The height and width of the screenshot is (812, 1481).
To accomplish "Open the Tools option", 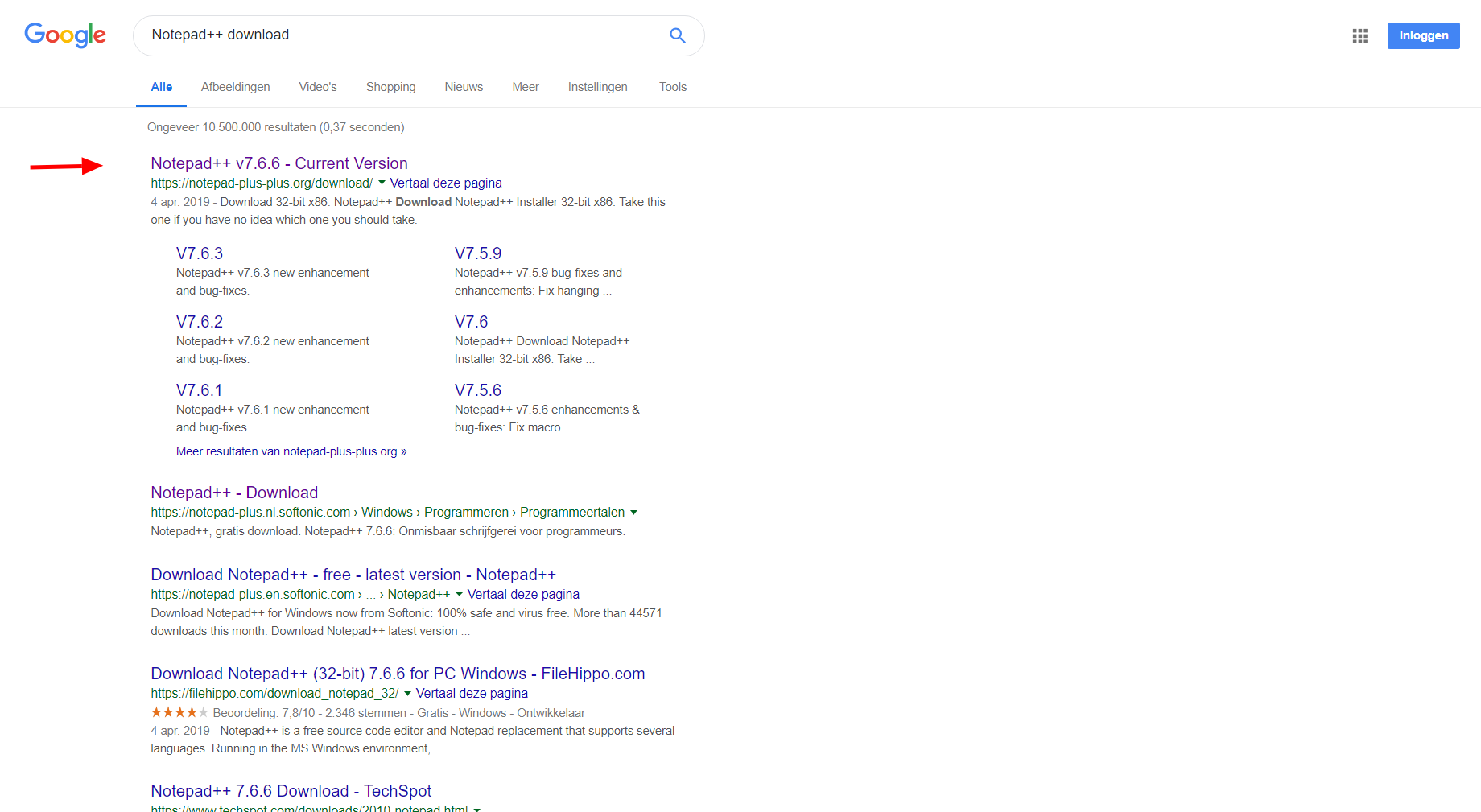I will (x=673, y=87).
